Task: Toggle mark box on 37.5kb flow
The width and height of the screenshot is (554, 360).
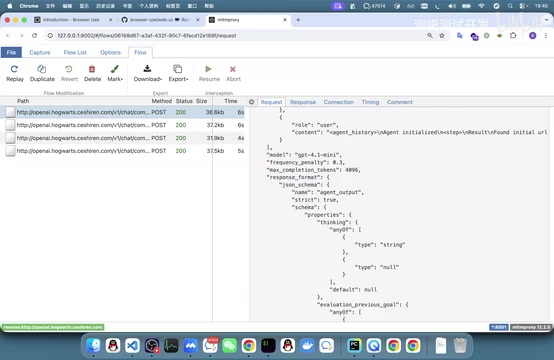Action: 11,151
